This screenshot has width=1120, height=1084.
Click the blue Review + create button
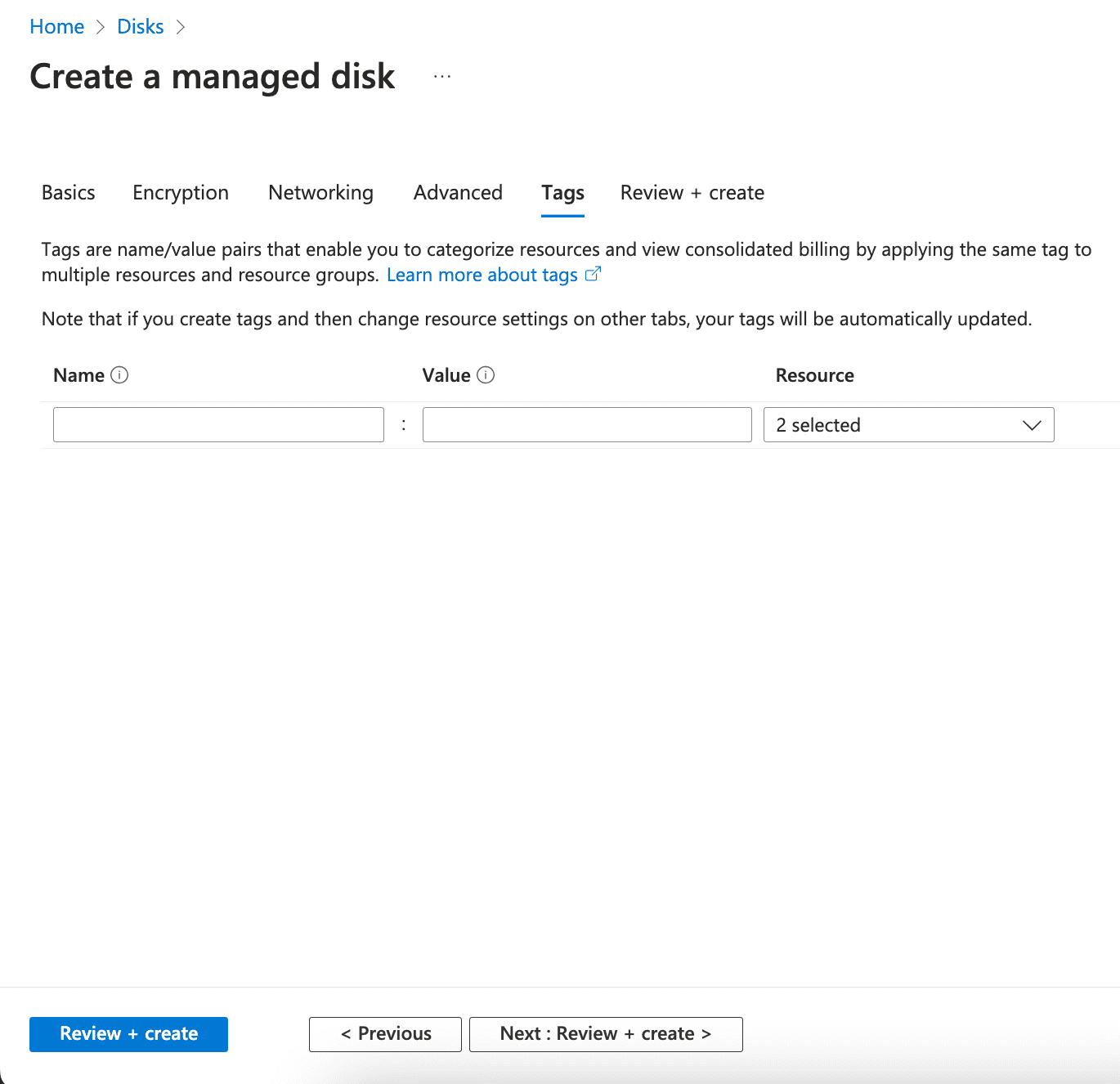click(128, 1033)
